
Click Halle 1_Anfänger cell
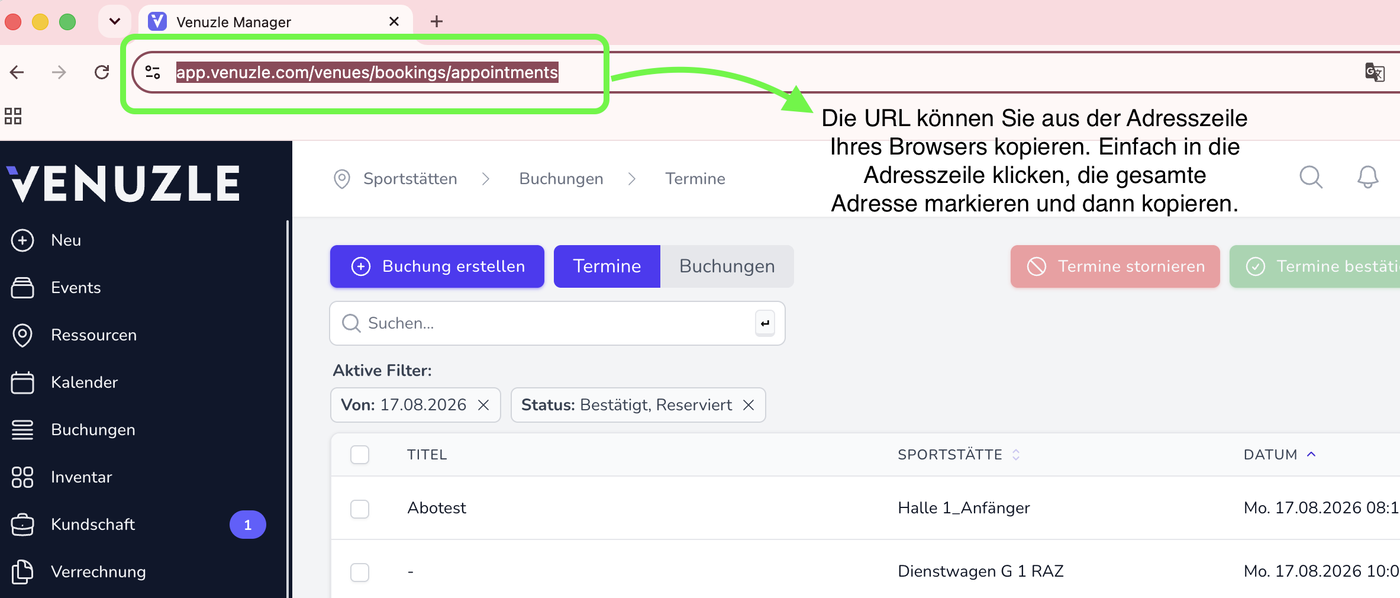click(x=964, y=508)
